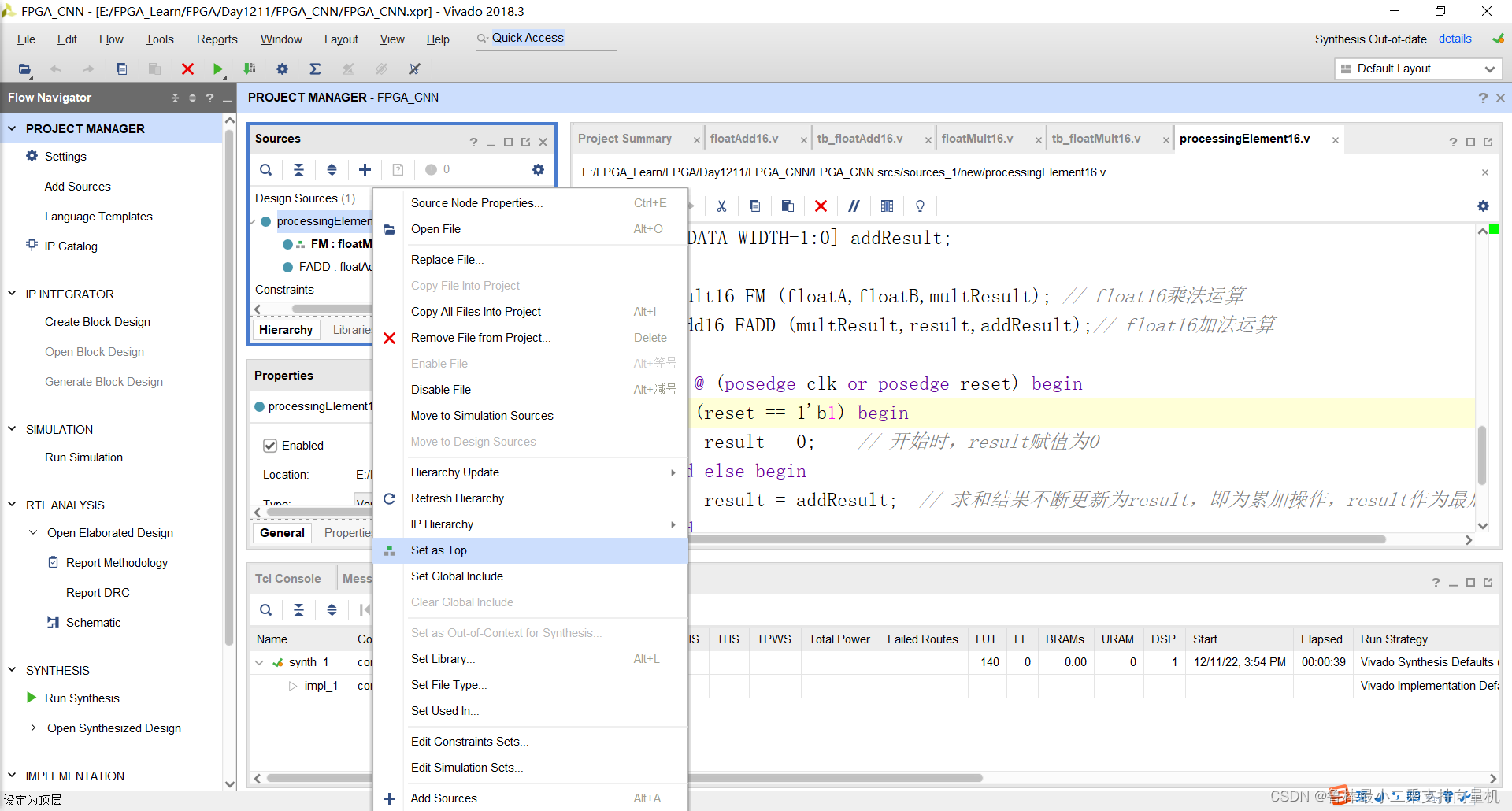The height and width of the screenshot is (811, 1512).
Task: Collapse the SYNTHESIS section
Action: tap(12, 670)
